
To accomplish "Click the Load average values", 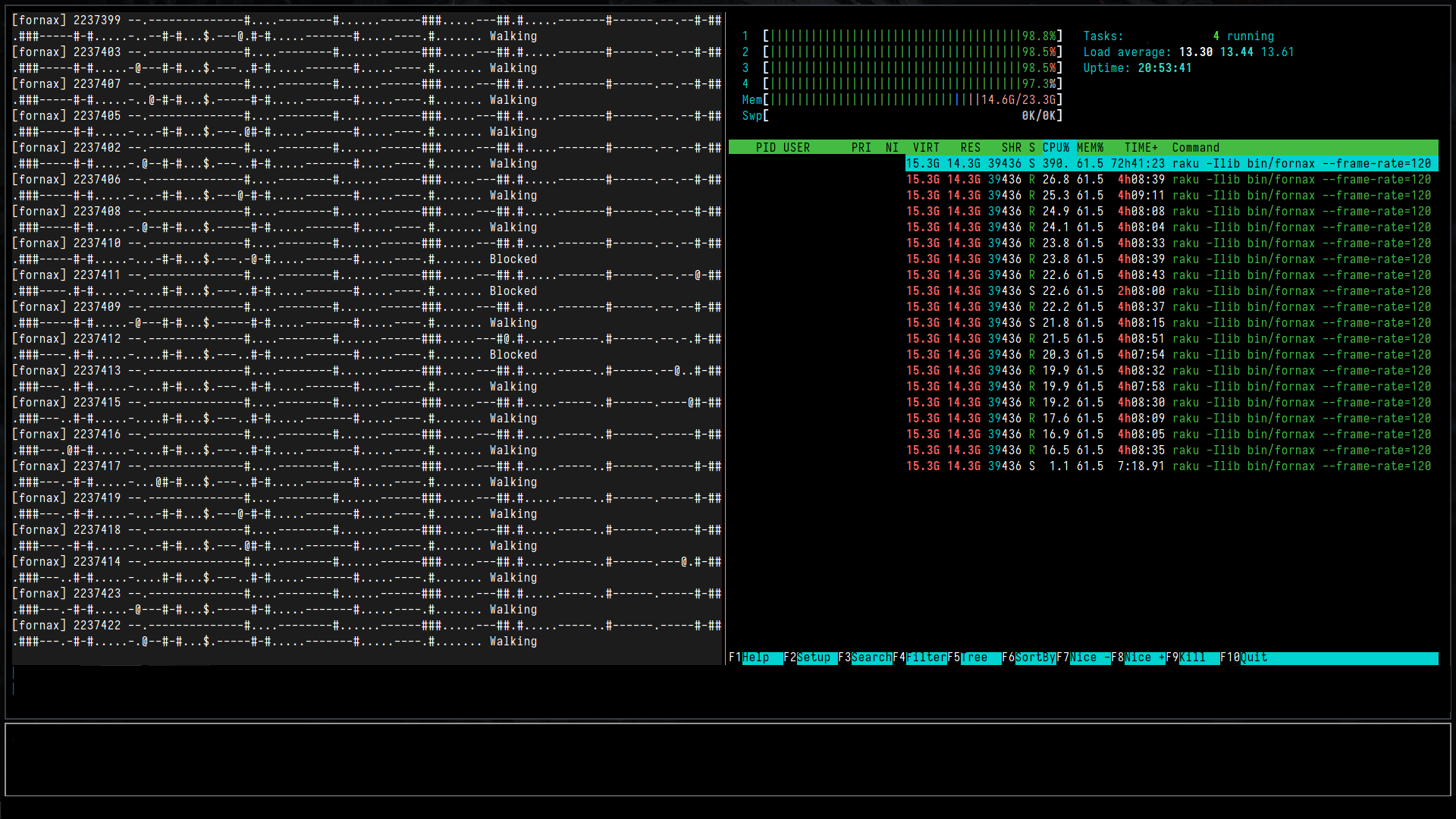I will (x=1237, y=52).
